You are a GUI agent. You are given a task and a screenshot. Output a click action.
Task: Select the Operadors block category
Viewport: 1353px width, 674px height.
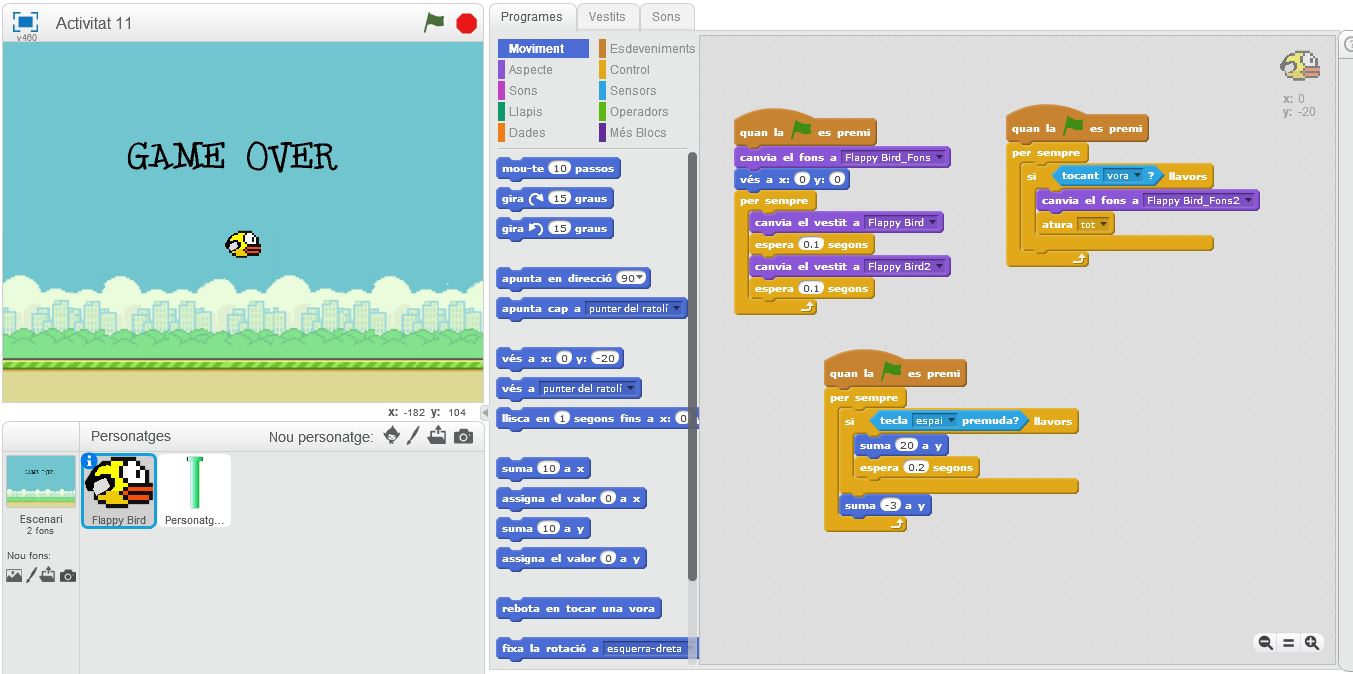click(x=639, y=112)
